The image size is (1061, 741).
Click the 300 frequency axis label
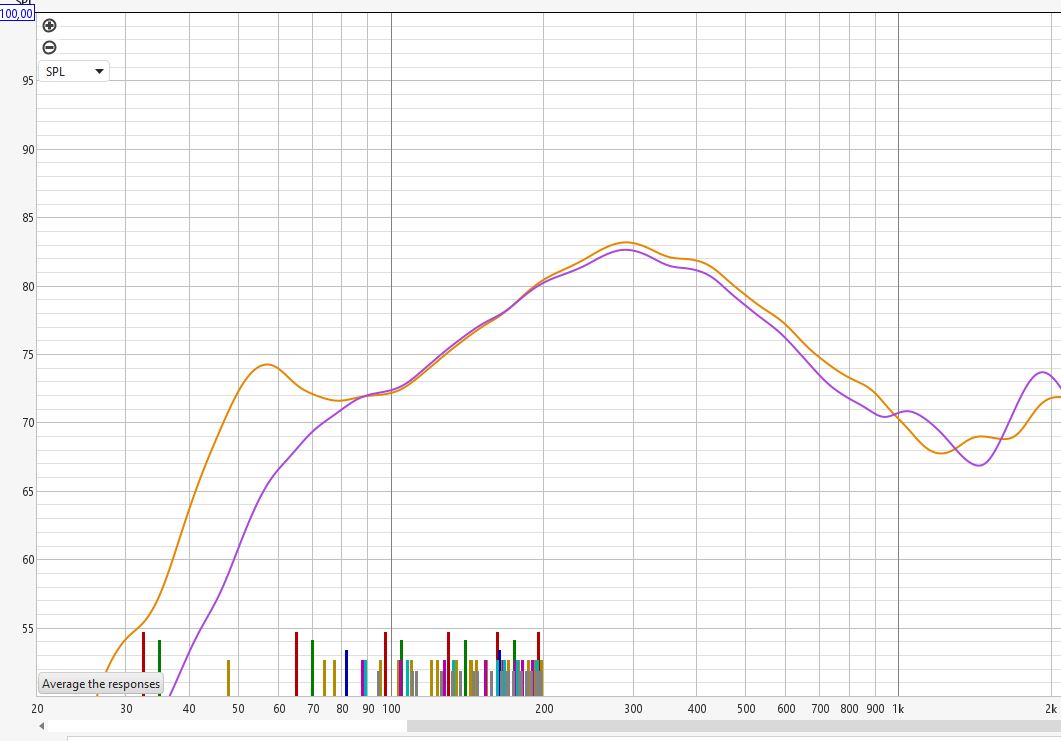tap(633, 709)
